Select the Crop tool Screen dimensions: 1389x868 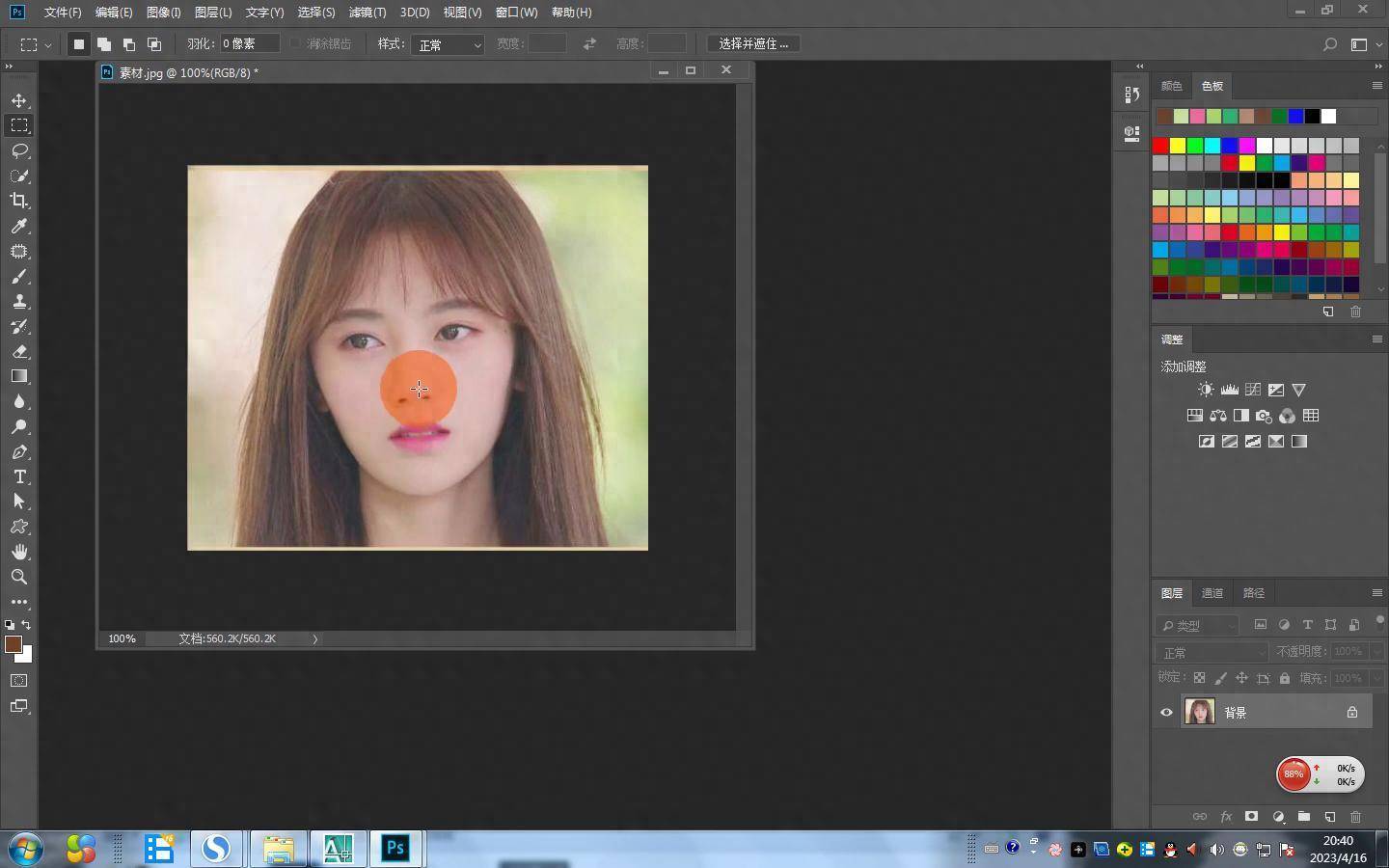tap(19, 201)
